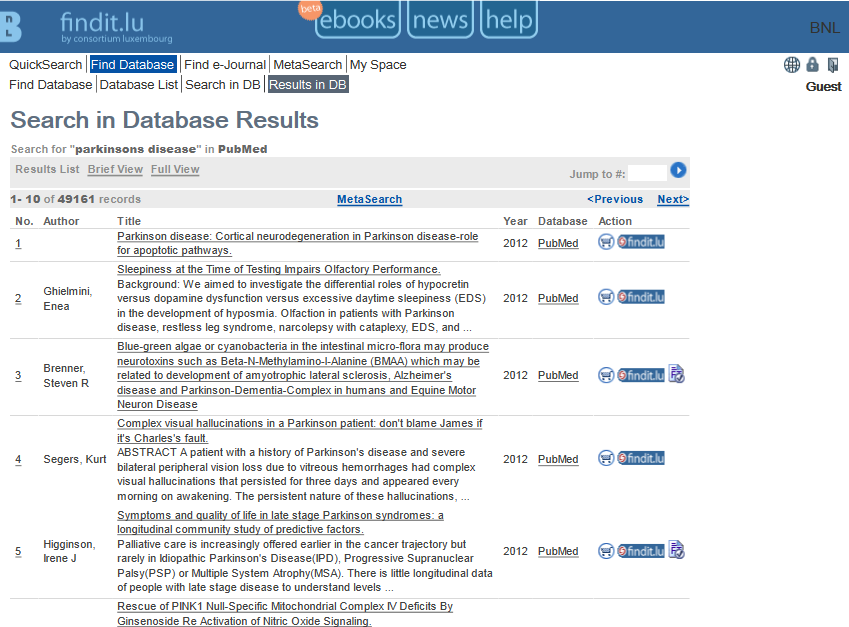Open the Sleepiness Olfactory Performance article title
Image resolution: width=849 pixels, height=627 pixels.
tap(279, 269)
